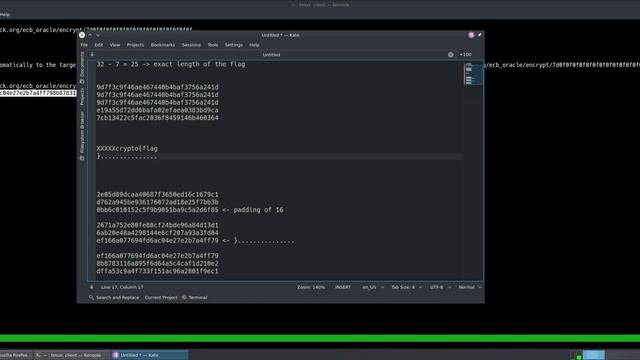Click the line '2e85d89dcaa40687f3658ed16c1679c1'
The width and height of the screenshot is (640, 360).
(x=158, y=195)
